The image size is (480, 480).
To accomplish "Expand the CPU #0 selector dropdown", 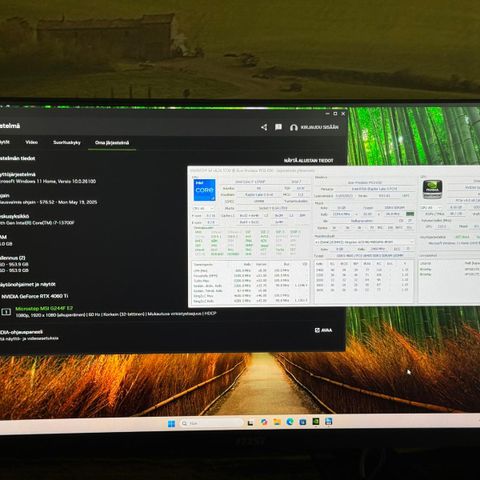I will [x=204, y=208].
